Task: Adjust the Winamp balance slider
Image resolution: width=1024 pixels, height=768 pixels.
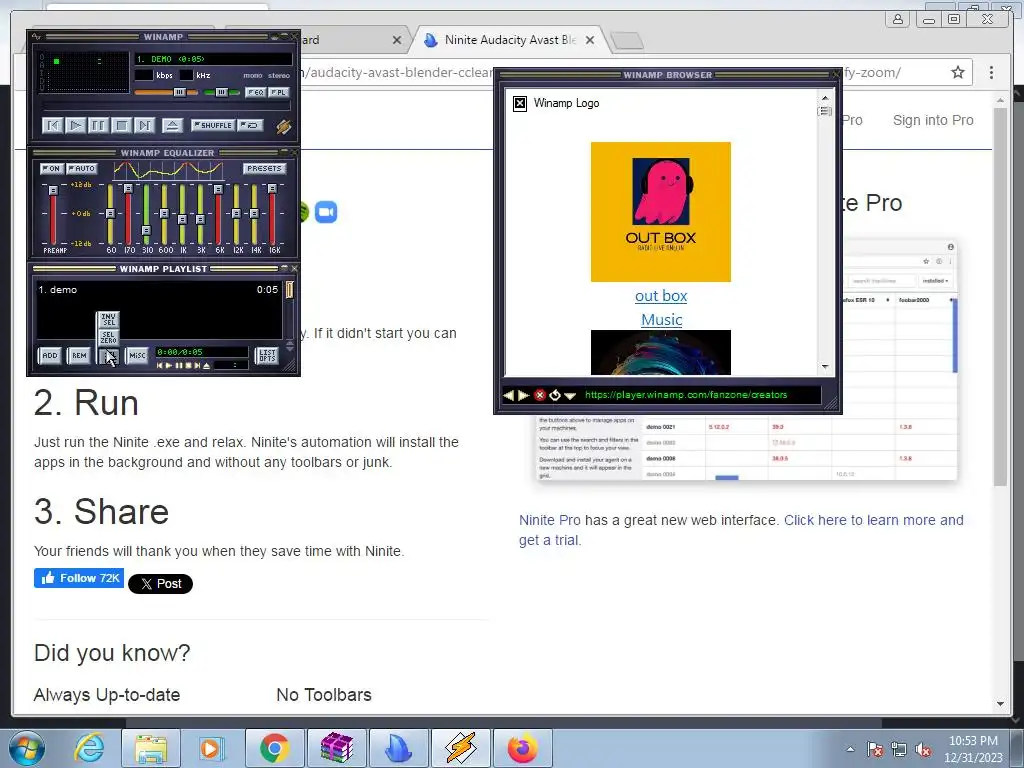Action: pos(221,92)
